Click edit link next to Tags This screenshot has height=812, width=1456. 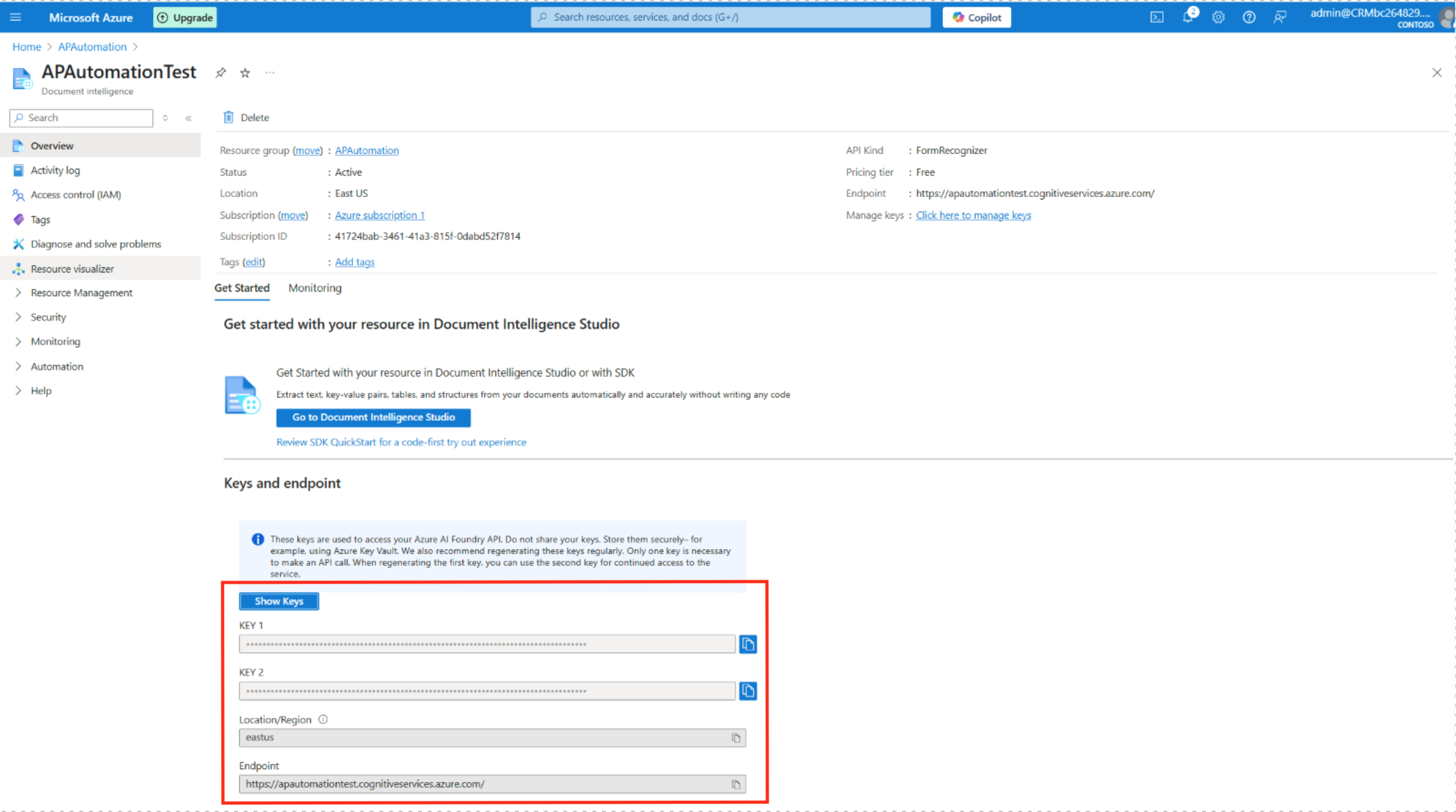(x=254, y=262)
